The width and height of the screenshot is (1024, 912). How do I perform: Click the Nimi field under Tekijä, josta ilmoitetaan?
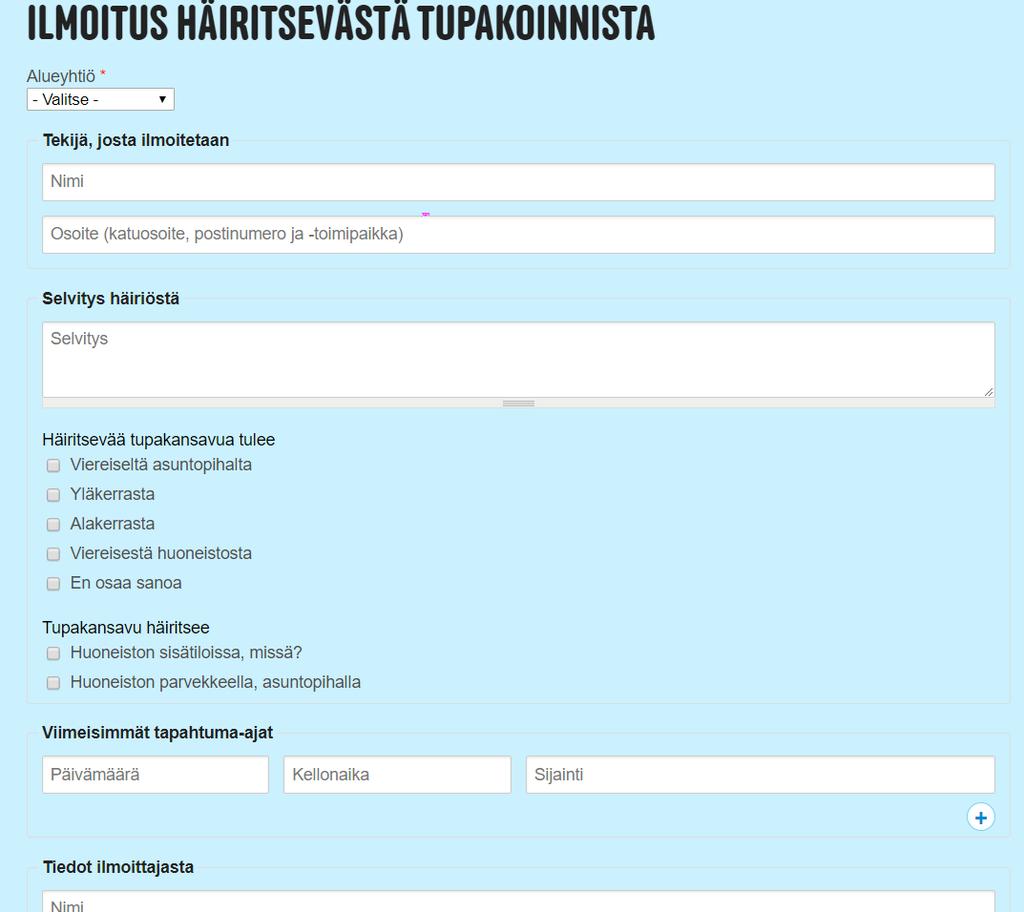pyautogui.click(x=519, y=182)
